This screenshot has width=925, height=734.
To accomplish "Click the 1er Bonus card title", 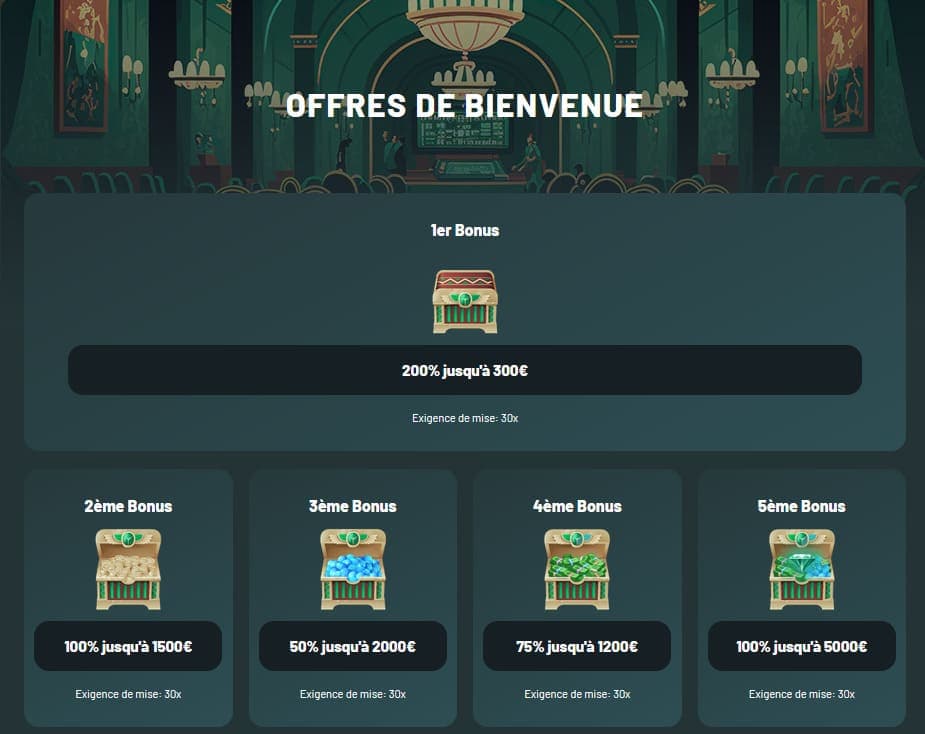I will [x=463, y=230].
